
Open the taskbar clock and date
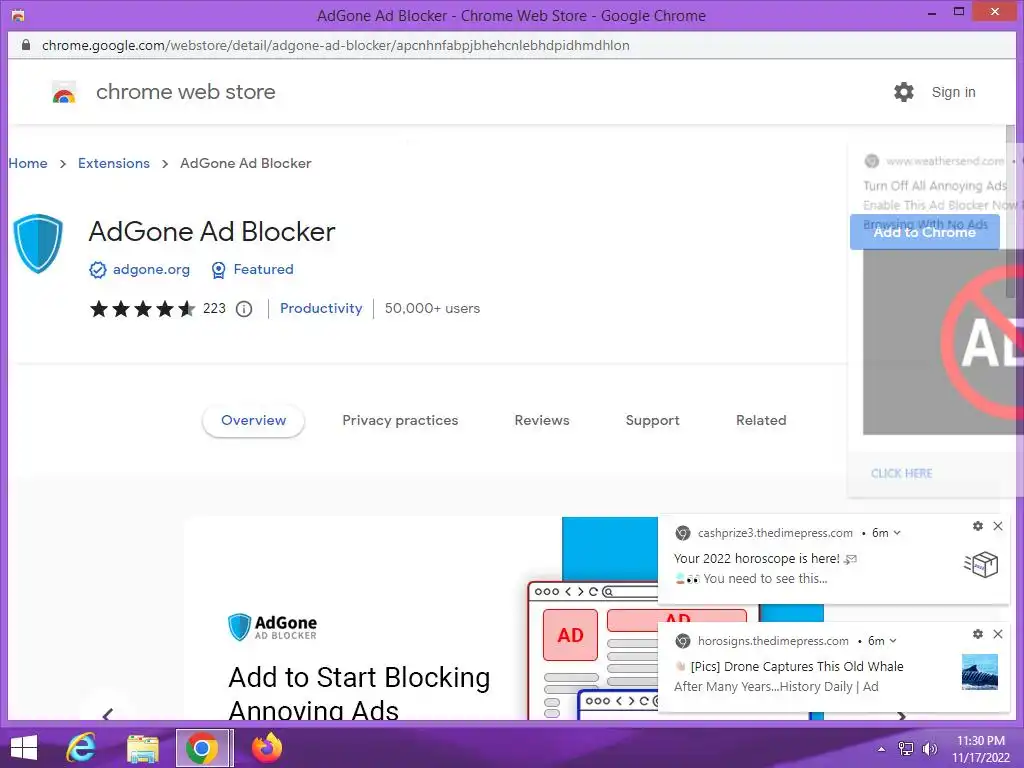click(x=981, y=749)
